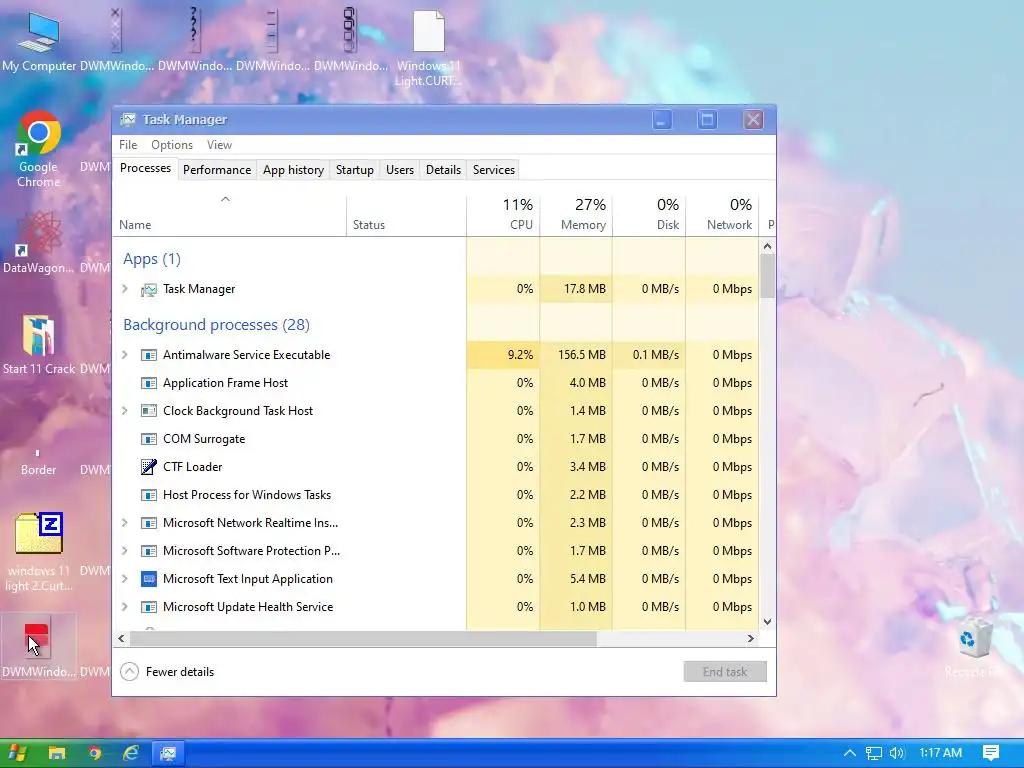This screenshot has height=768, width=1024.
Task: Sort by Memory usage column
Action: (576, 216)
